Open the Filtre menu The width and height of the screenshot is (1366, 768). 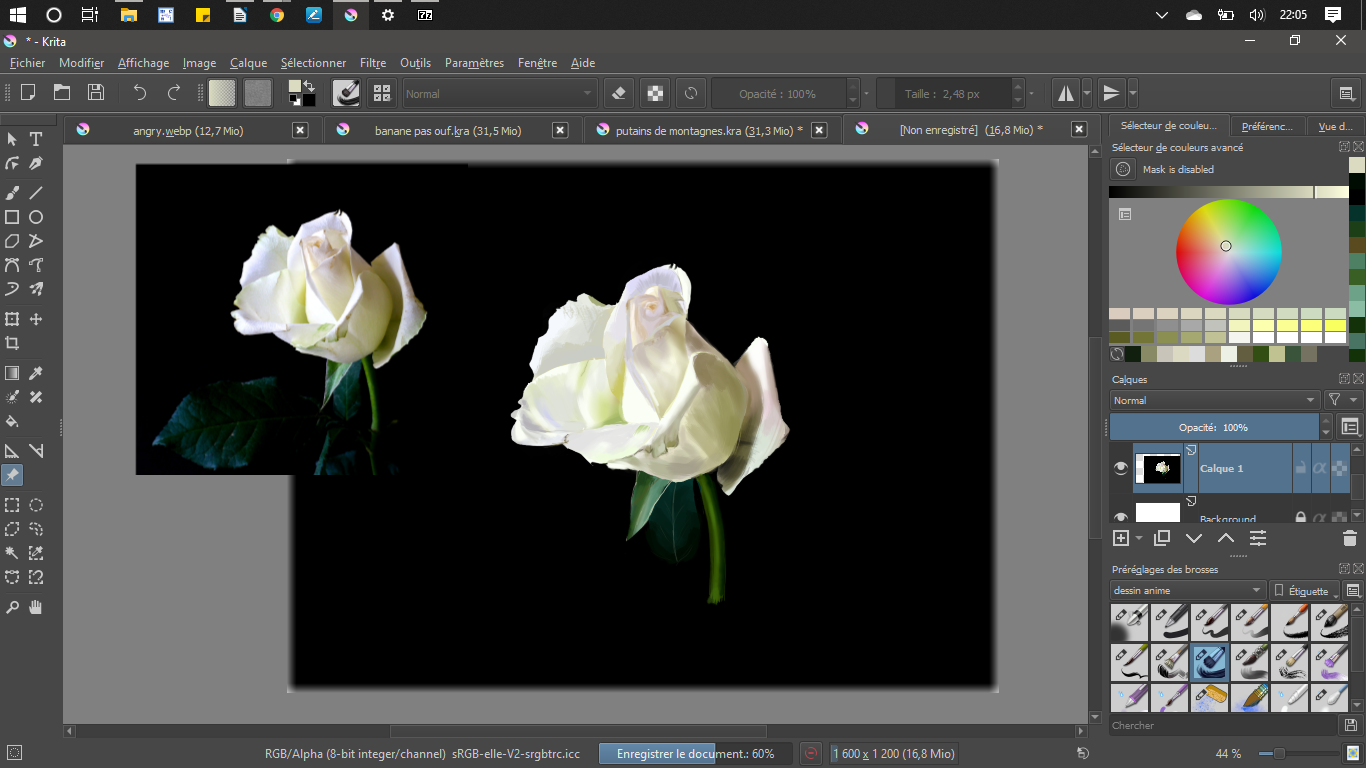[x=372, y=63]
